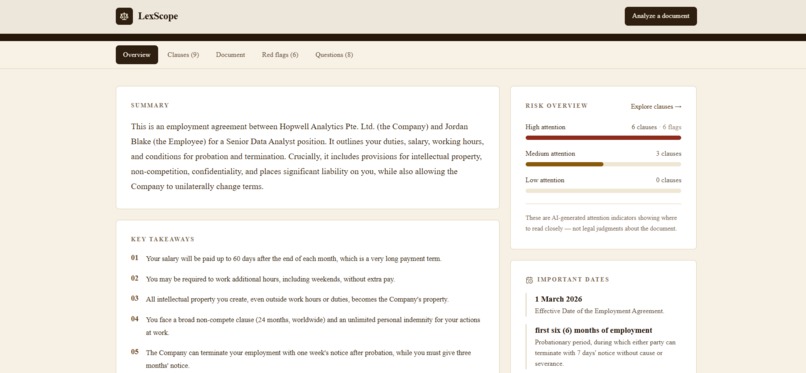Image resolution: width=806 pixels, height=373 pixels.
Task: Open the Document tab
Action: (230, 55)
